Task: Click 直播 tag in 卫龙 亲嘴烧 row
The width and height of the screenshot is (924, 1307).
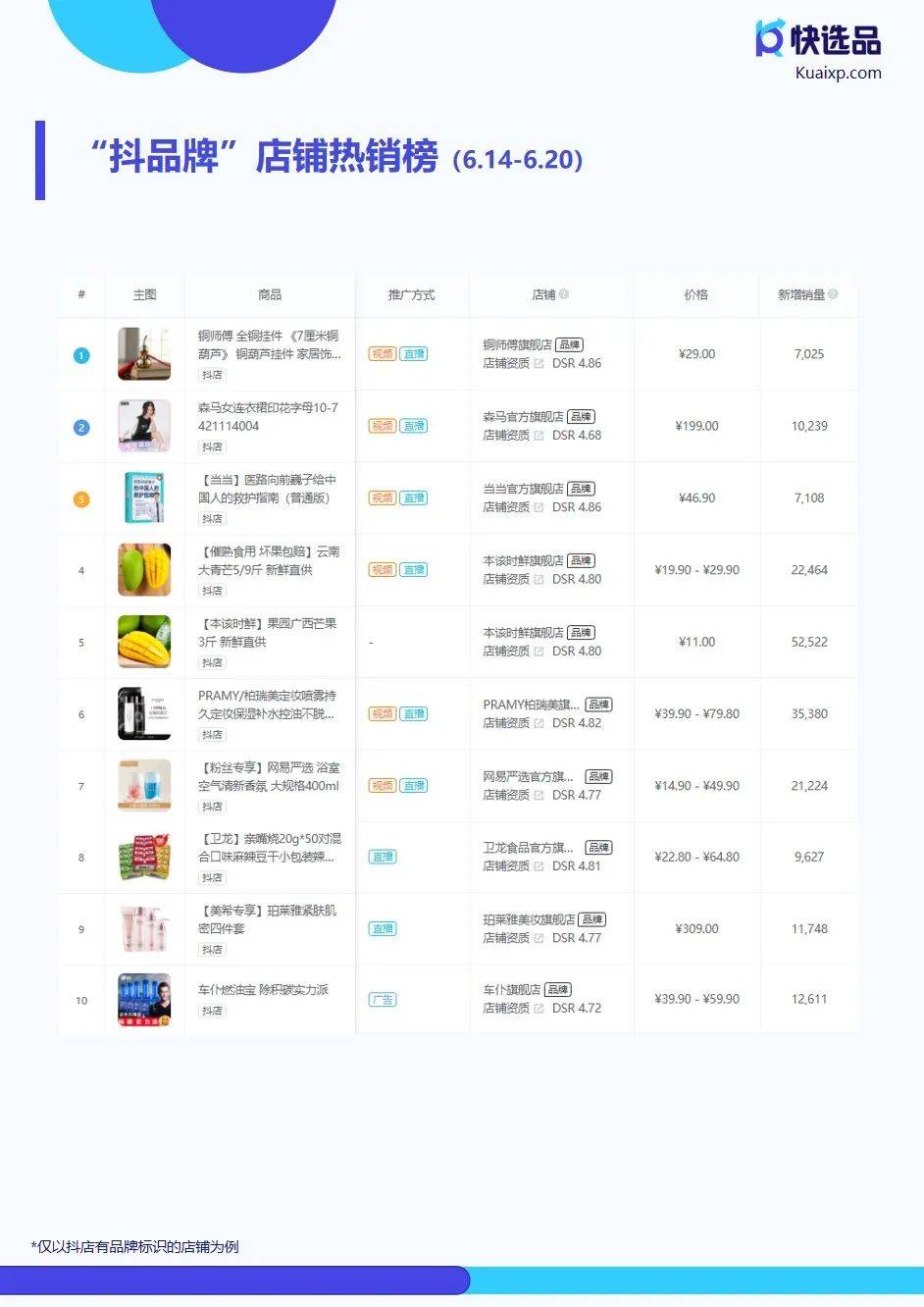Action: pyautogui.click(x=383, y=857)
